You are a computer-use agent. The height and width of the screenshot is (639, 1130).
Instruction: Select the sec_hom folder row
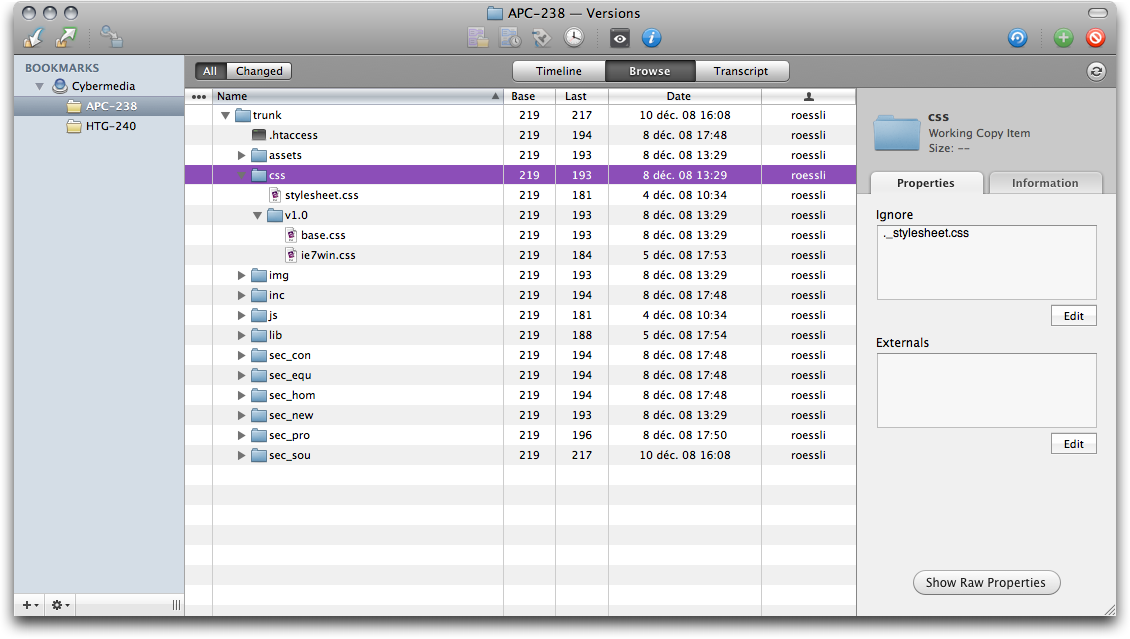coord(520,395)
